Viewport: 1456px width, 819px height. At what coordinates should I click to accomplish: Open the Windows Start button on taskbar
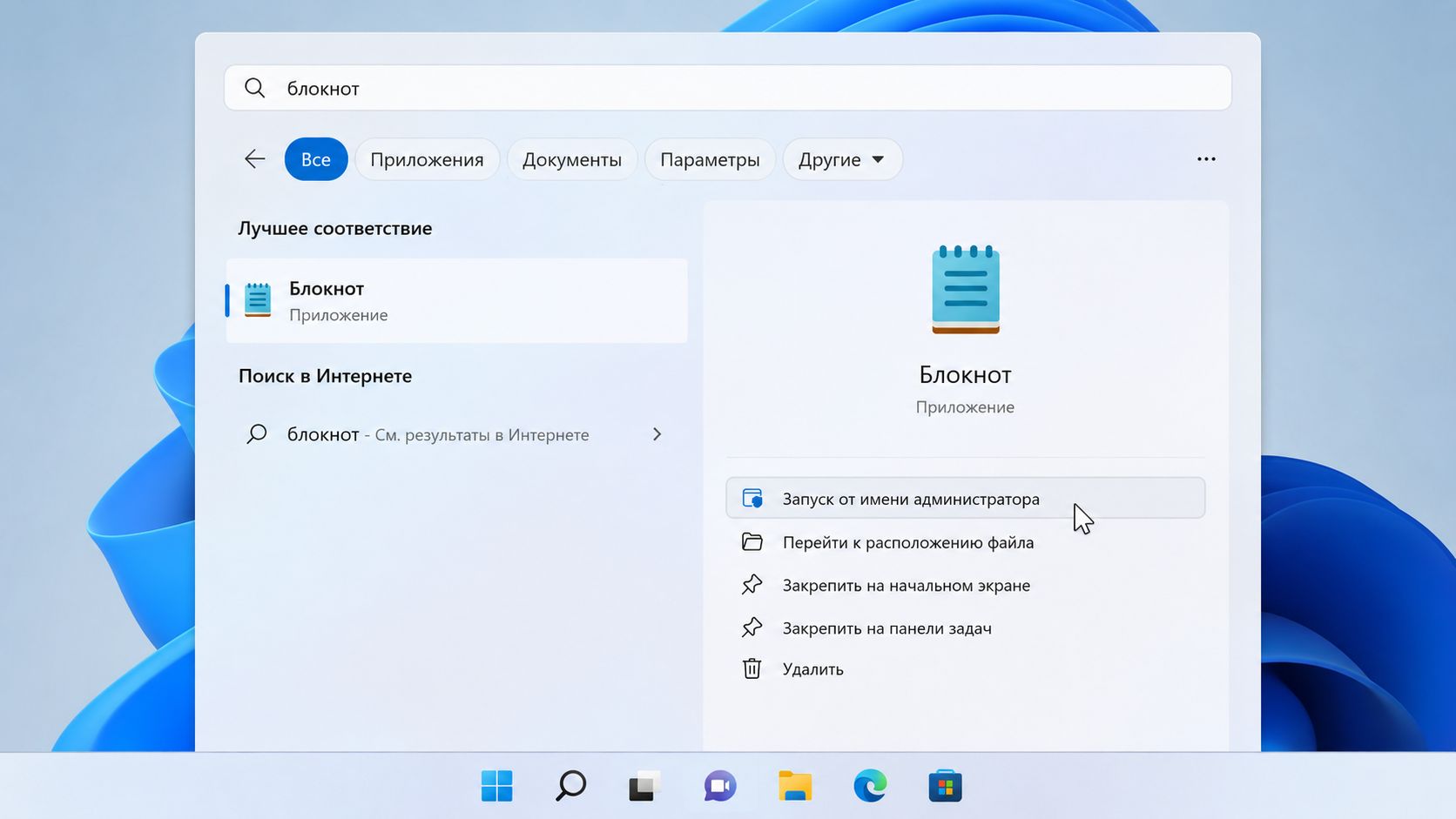tap(497, 786)
